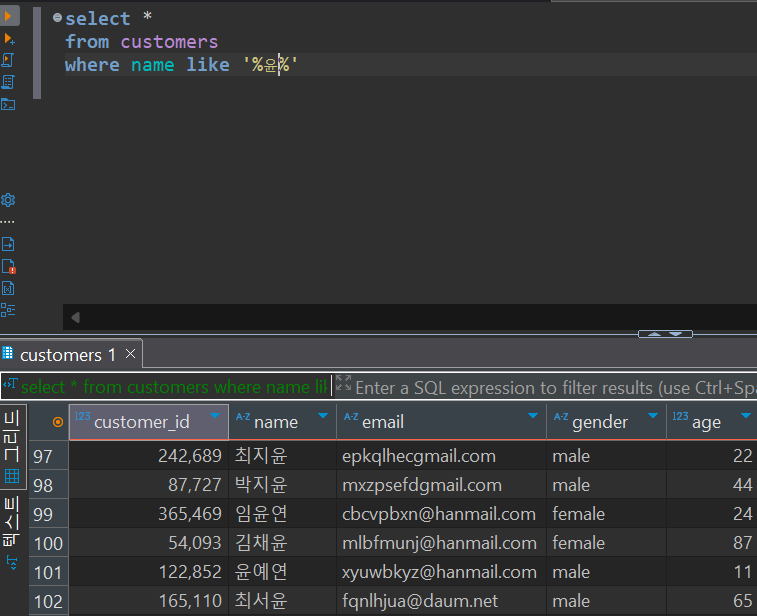The image size is (757, 616).
Task: Place cursor in the '%윤%' pattern string
Action: 270,64
